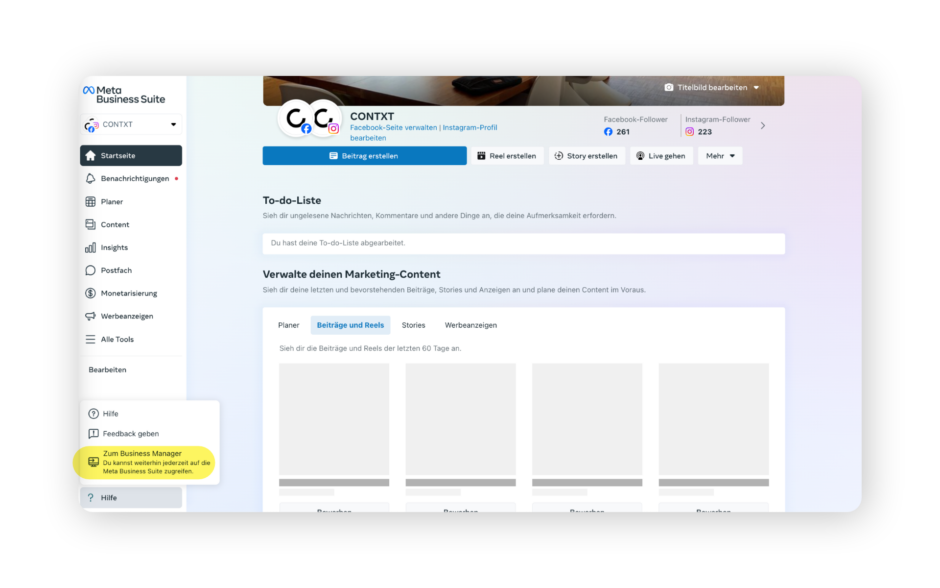The image size is (940, 588).
Task: Click the Alle Tools hamburger icon
Action: click(91, 339)
